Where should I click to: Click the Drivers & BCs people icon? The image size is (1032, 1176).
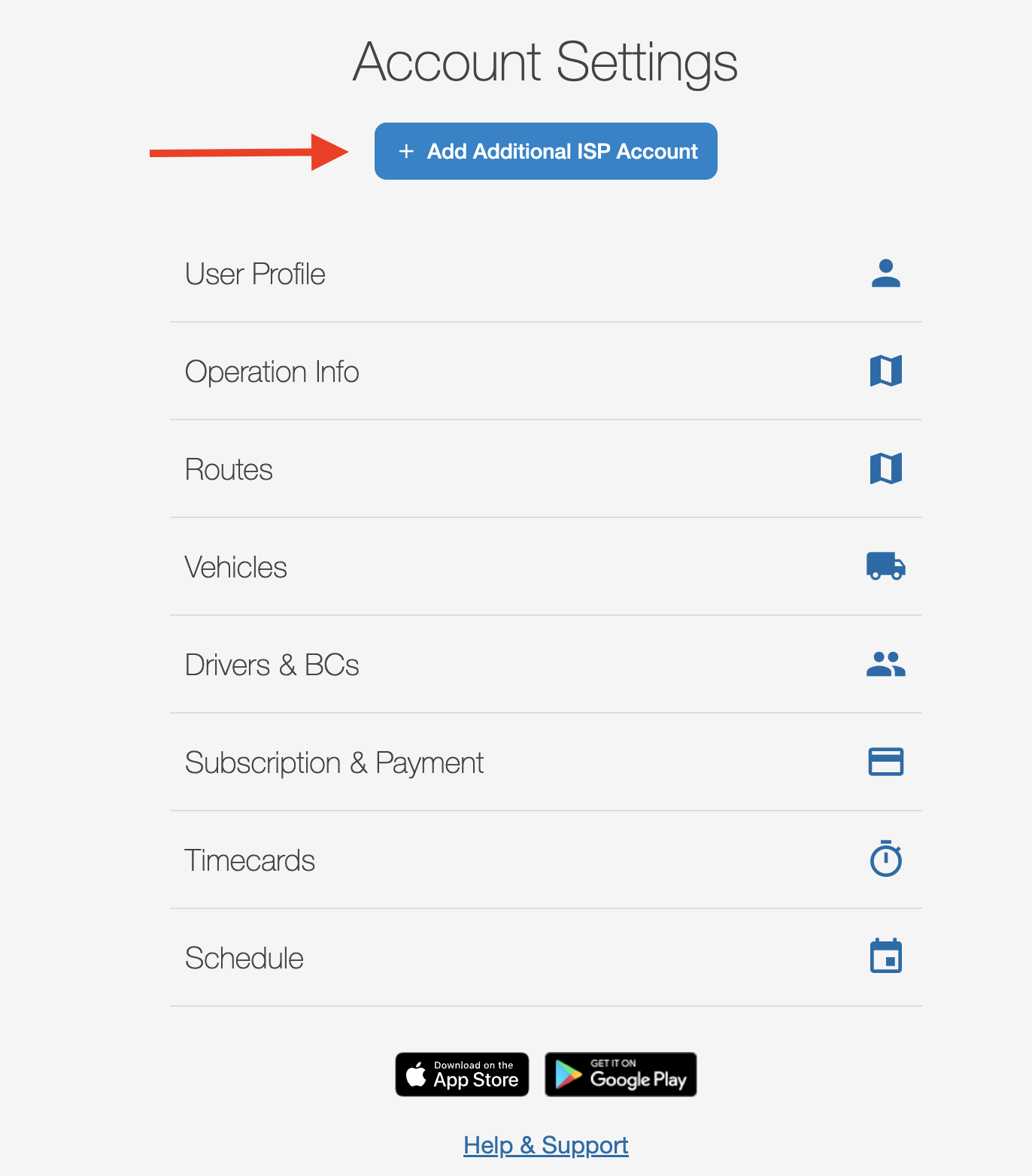(885, 665)
